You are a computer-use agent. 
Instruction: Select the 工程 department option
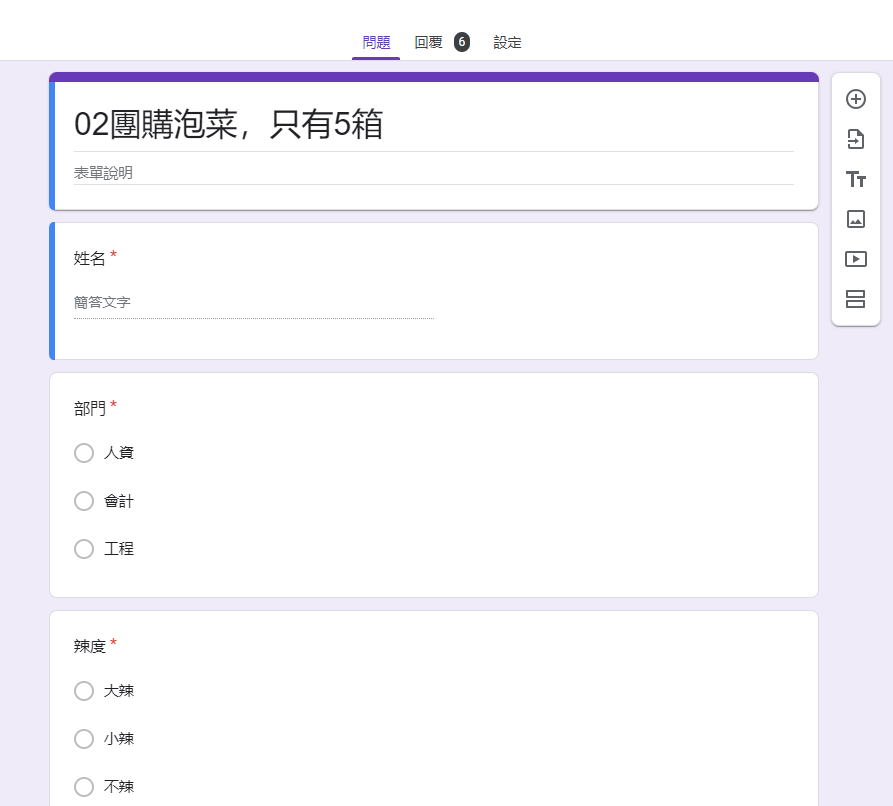84,549
